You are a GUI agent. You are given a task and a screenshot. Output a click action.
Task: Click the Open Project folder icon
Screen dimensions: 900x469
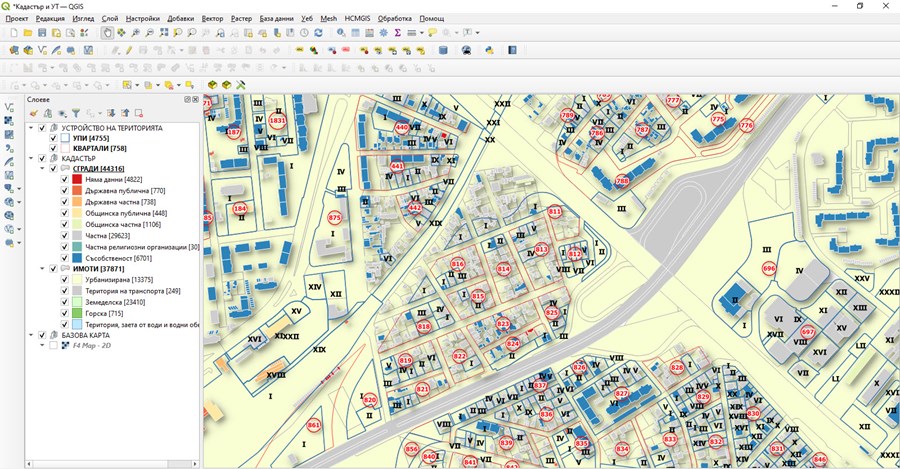click(28, 33)
